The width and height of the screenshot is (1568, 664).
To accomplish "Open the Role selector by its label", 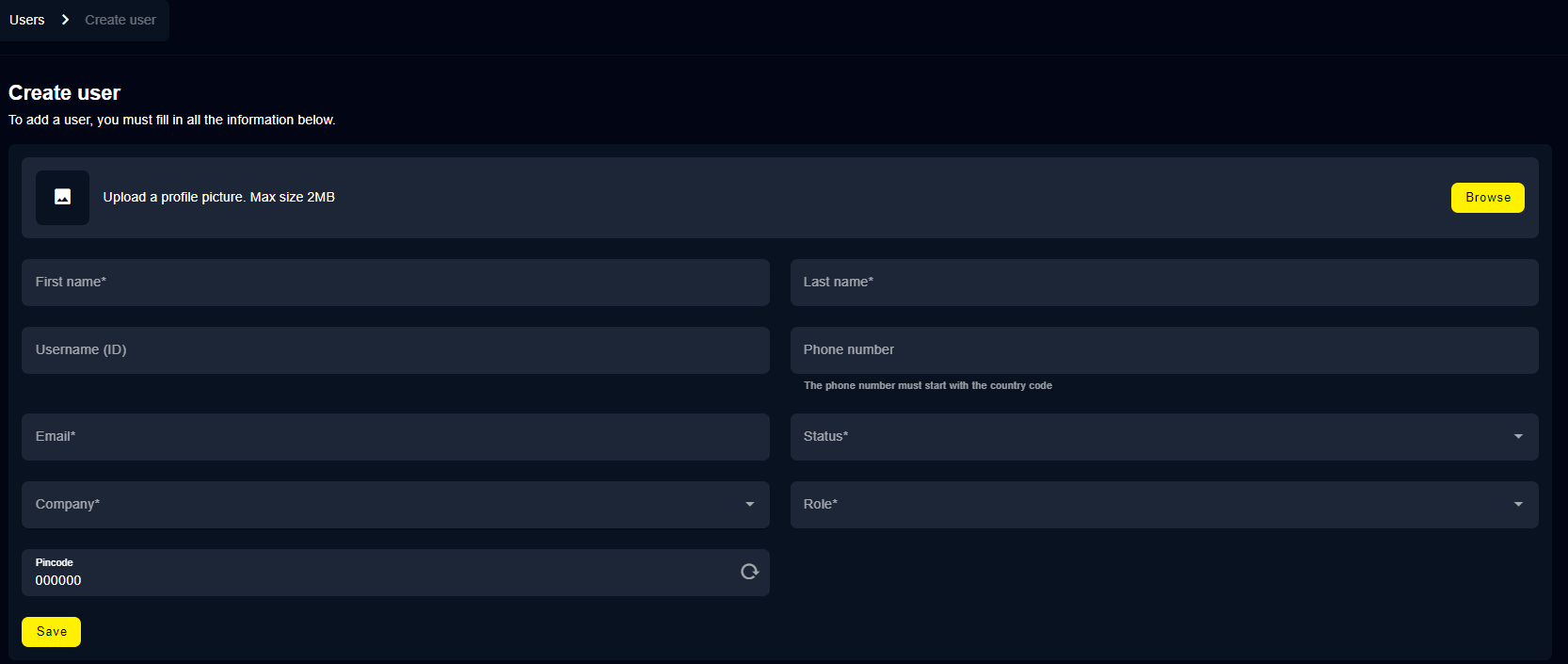I will (820, 504).
